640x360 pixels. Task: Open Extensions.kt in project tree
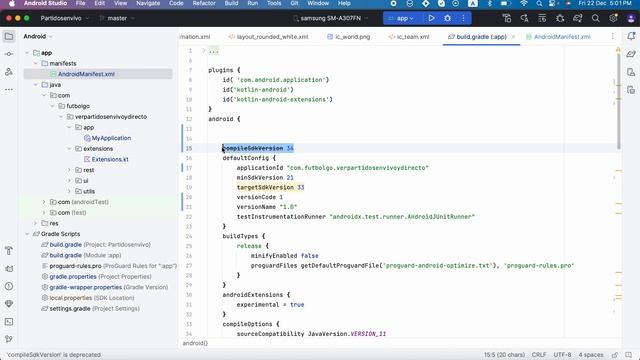pyautogui.click(x=106, y=159)
